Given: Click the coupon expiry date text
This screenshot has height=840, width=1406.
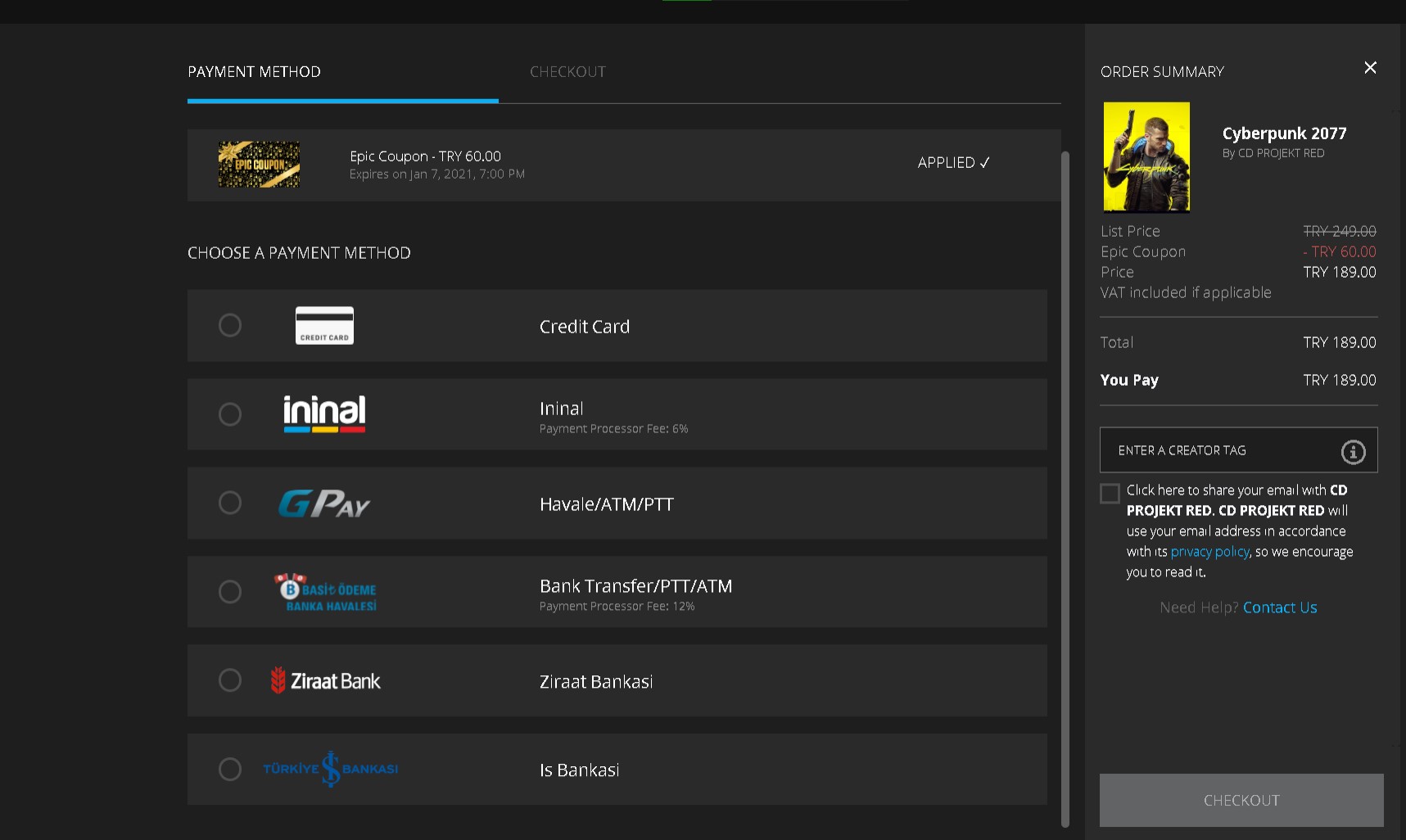Looking at the screenshot, I should tap(437, 174).
